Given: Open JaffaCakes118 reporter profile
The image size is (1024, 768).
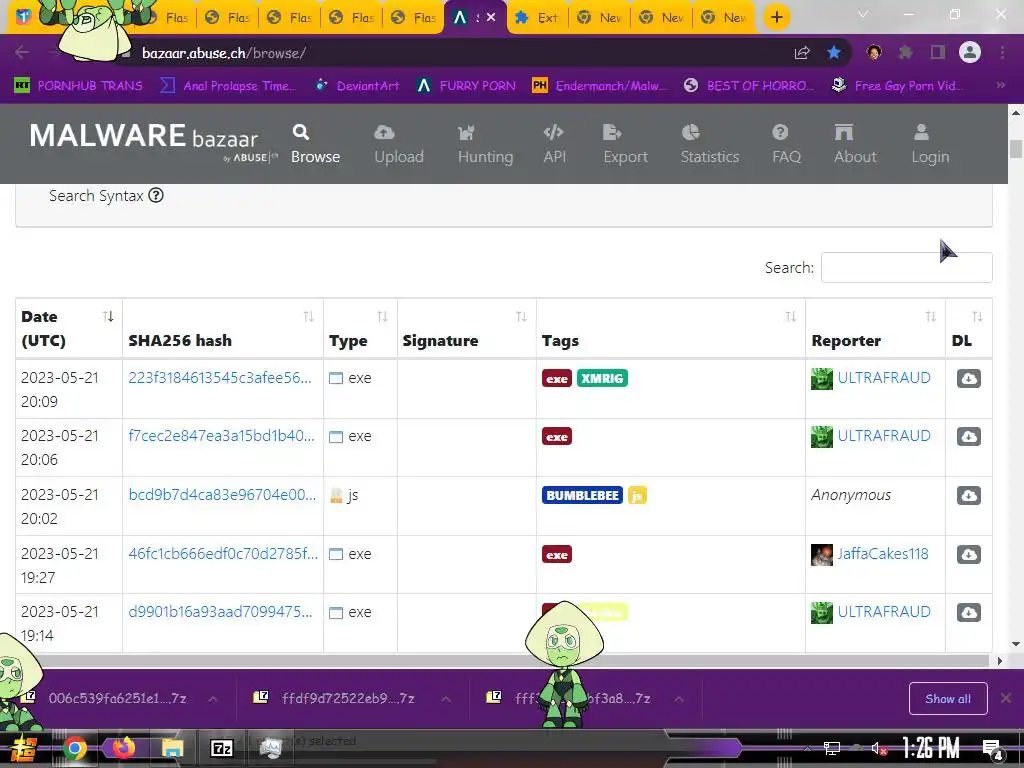Looking at the screenshot, I should click(x=882, y=554).
